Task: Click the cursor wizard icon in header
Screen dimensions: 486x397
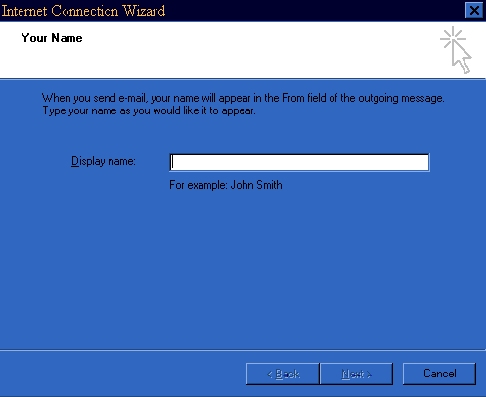Action: pyautogui.click(x=456, y=50)
